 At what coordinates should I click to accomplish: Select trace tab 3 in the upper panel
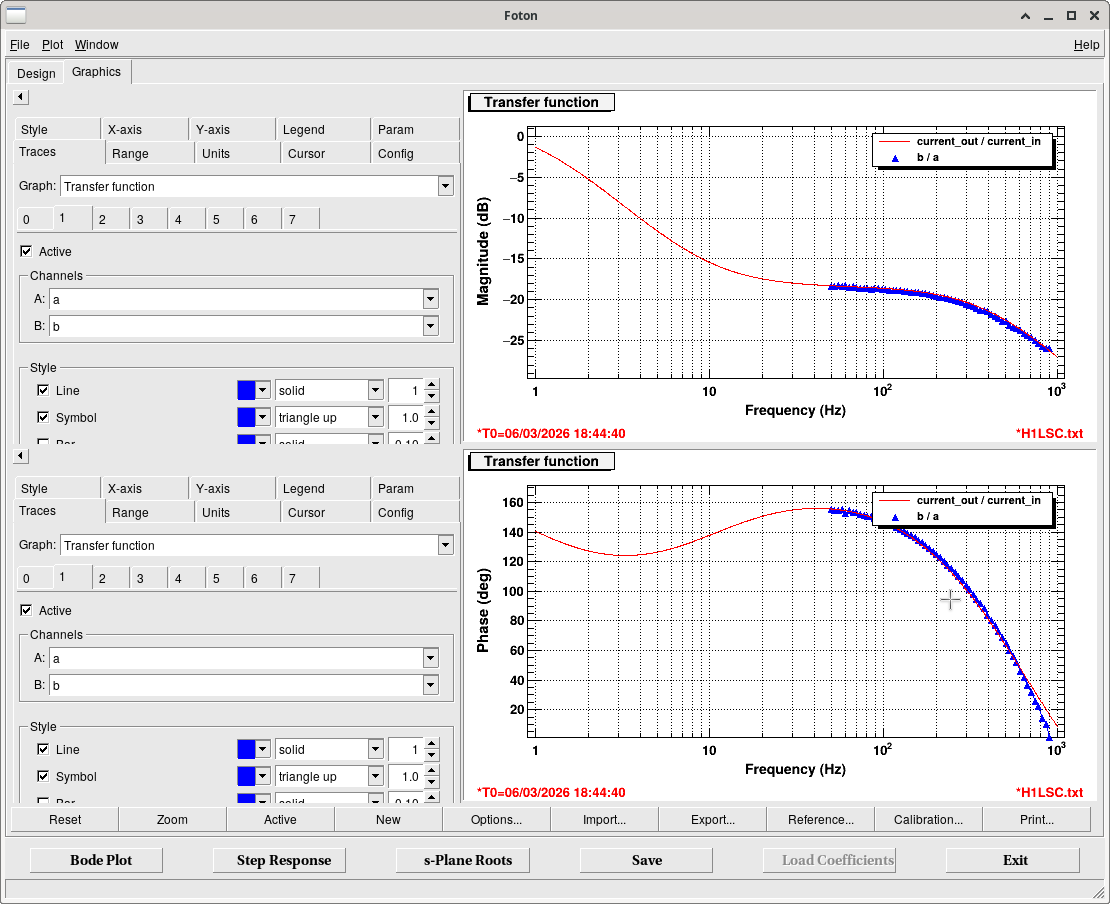[x=140, y=219]
